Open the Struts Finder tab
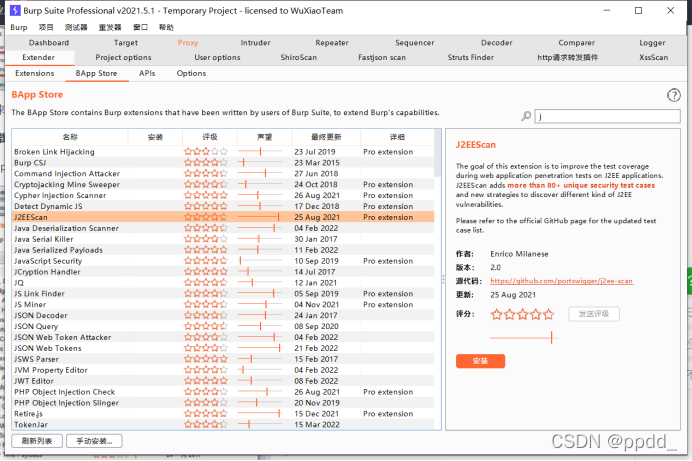 (471, 57)
